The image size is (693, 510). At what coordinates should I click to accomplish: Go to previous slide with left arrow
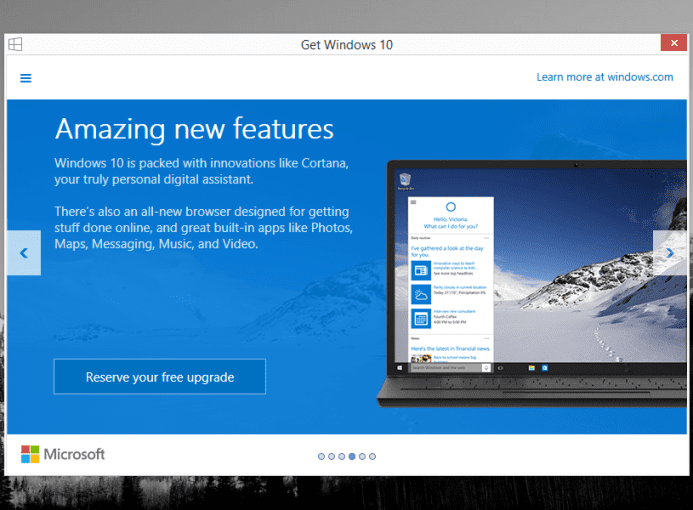point(24,253)
